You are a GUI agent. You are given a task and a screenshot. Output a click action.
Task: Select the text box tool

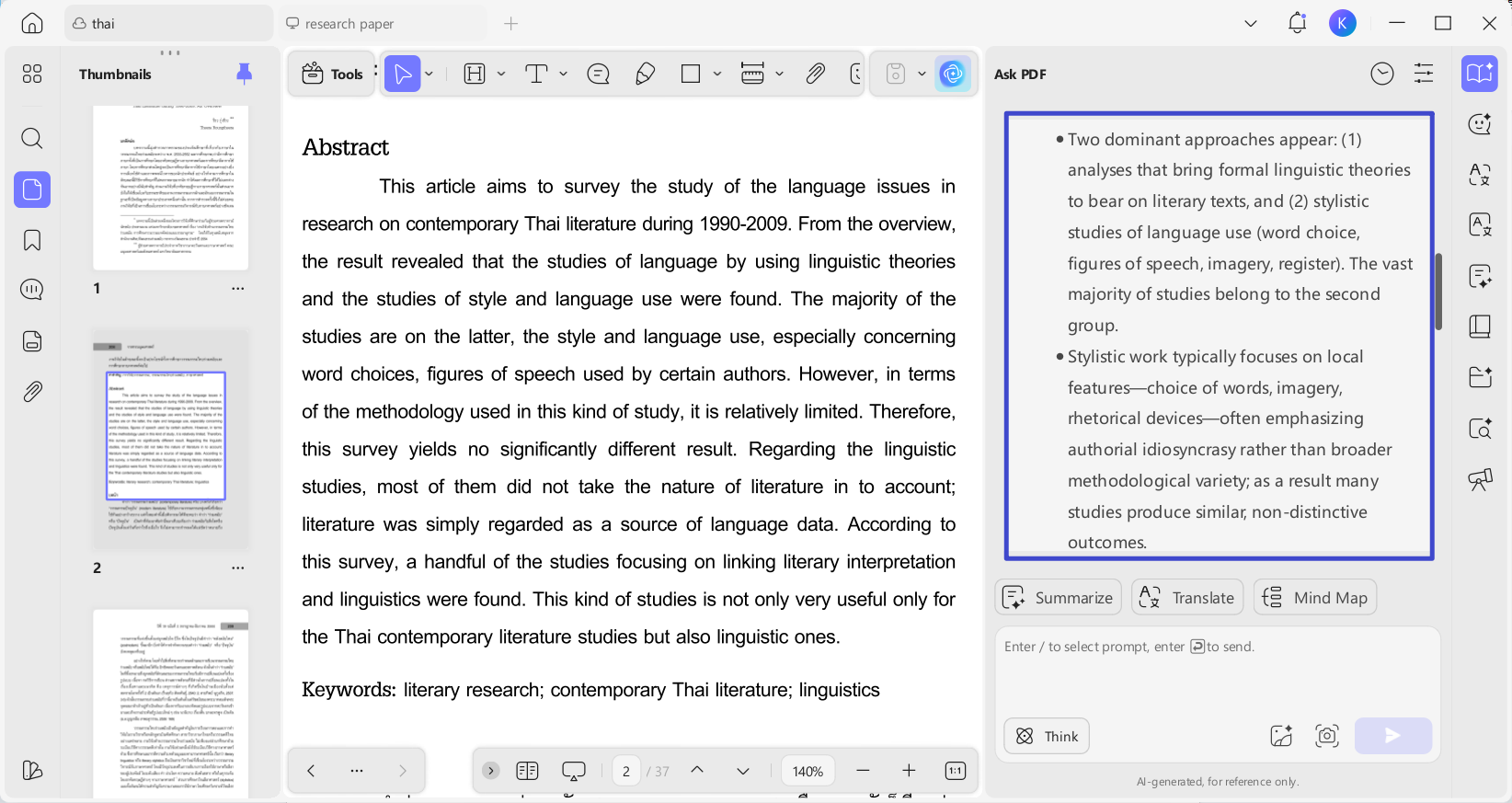pos(536,74)
